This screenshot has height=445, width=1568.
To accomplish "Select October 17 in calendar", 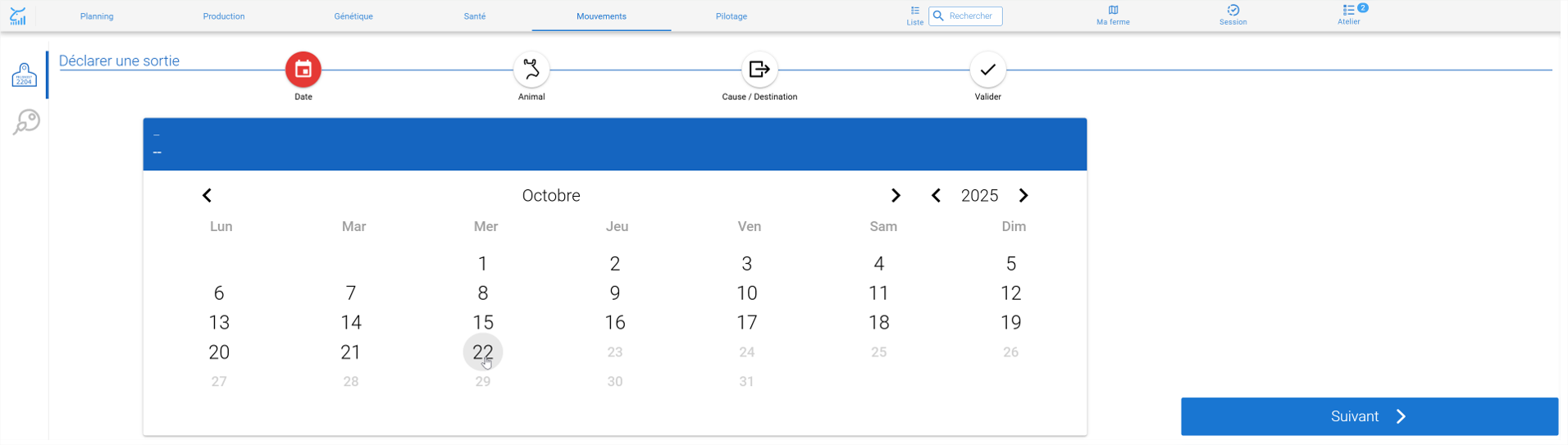I will pyautogui.click(x=747, y=322).
